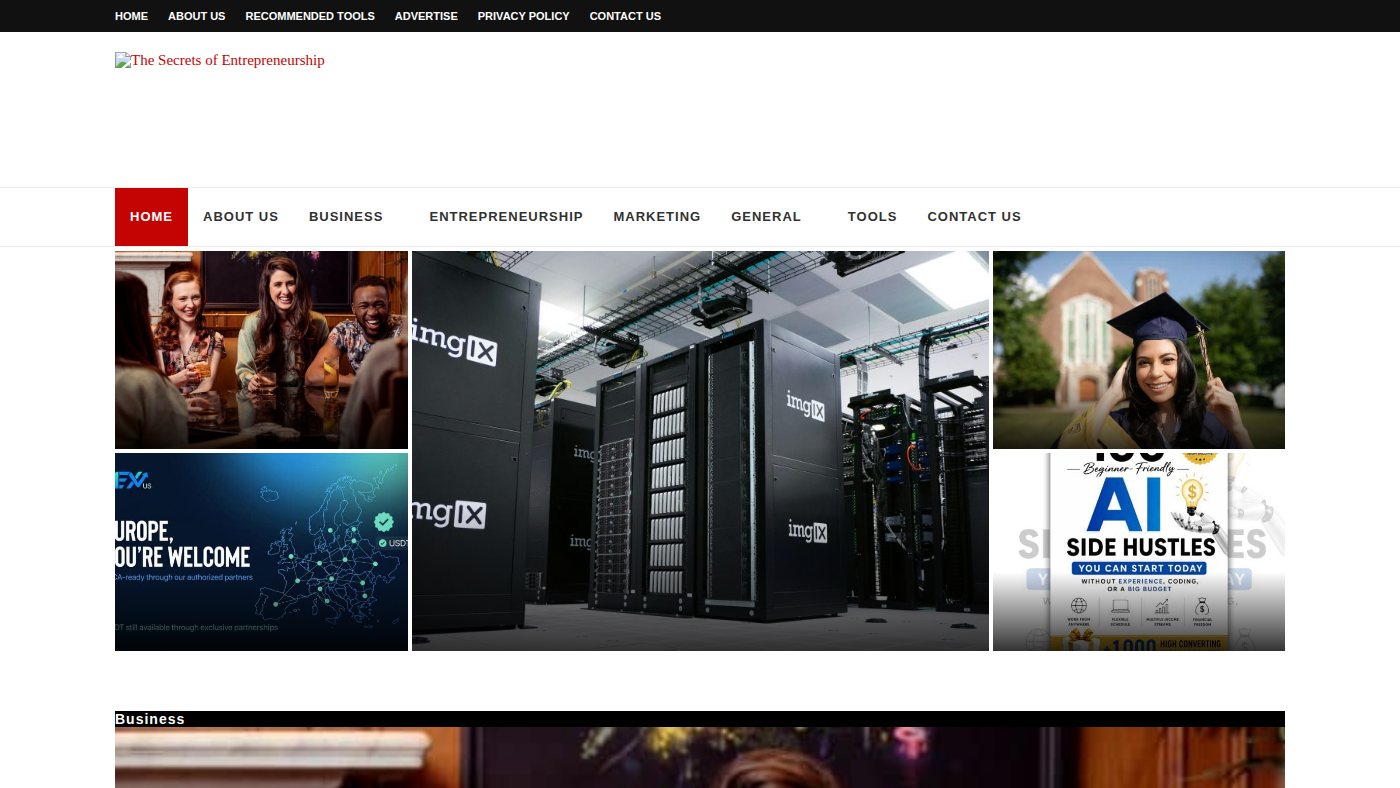The image size is (1400, 788).
Task: Open About Us in the main menu
Action: point(241,216)
